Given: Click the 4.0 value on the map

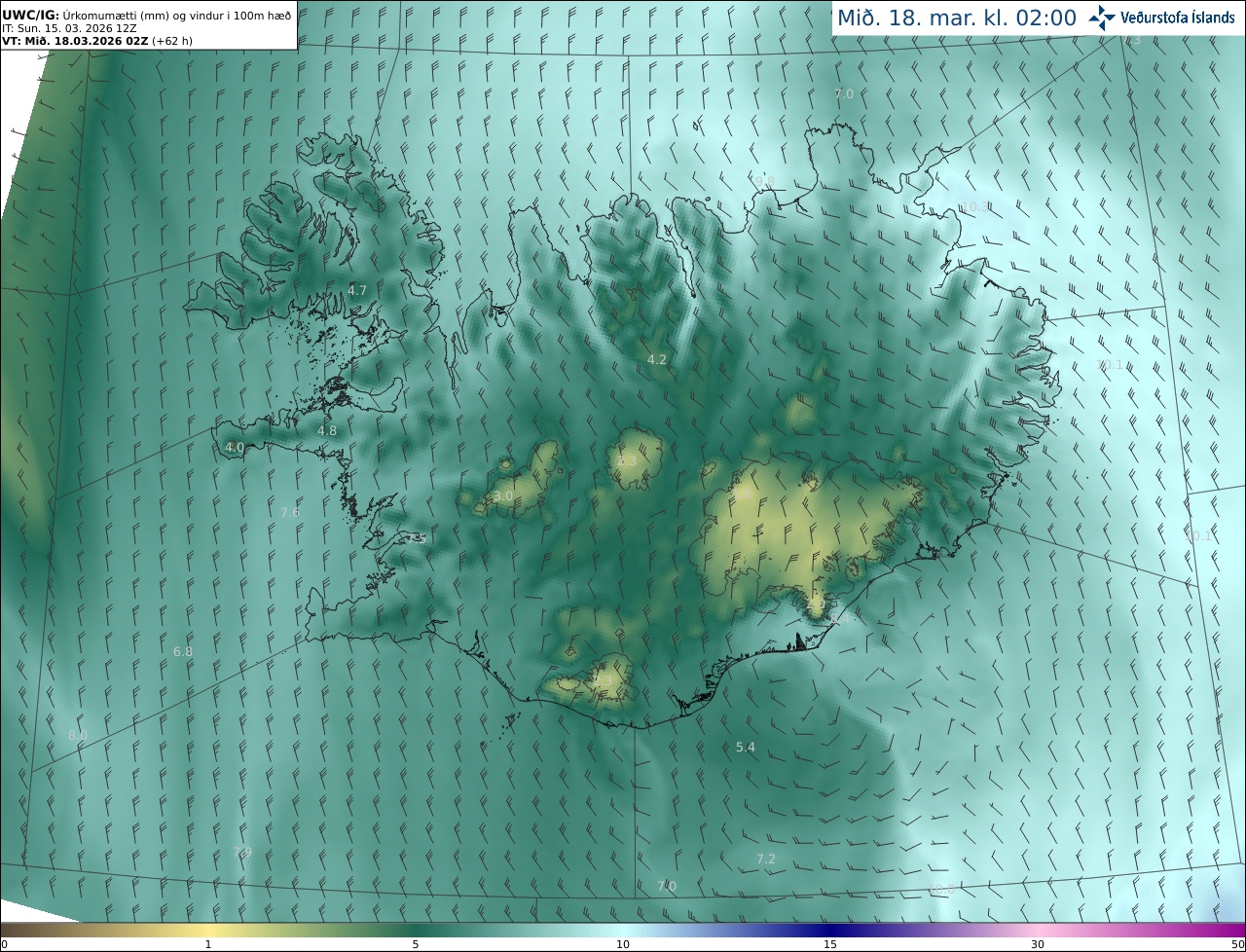Looking at the screenshot, I should (x=235, y=447).
